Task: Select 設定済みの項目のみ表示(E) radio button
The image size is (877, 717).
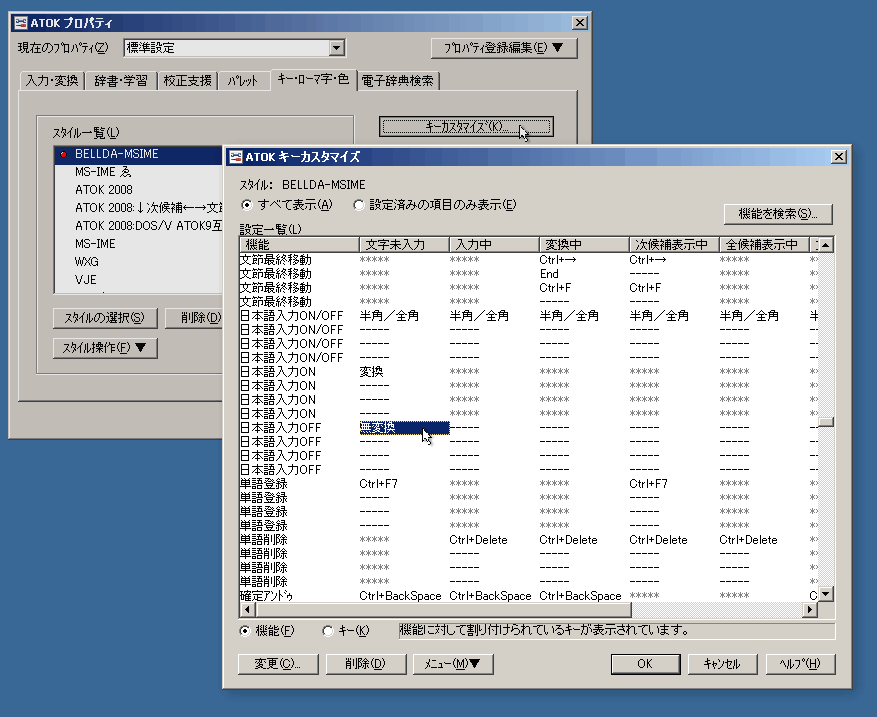Action: click(359, 205)
